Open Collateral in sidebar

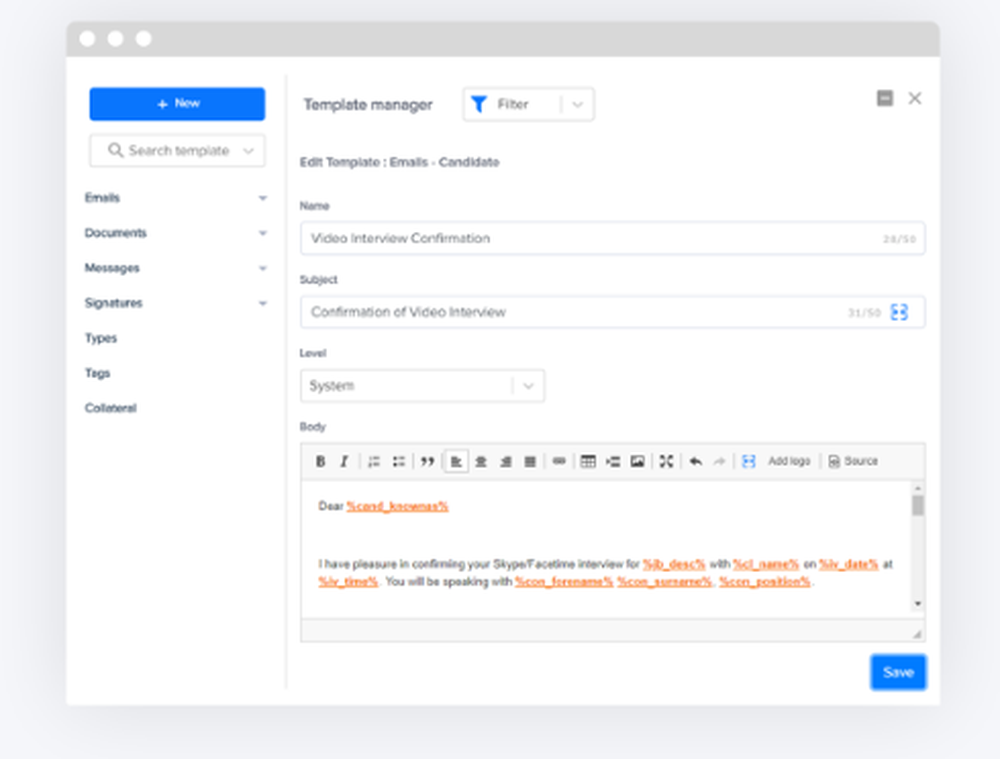coord(110,408)
